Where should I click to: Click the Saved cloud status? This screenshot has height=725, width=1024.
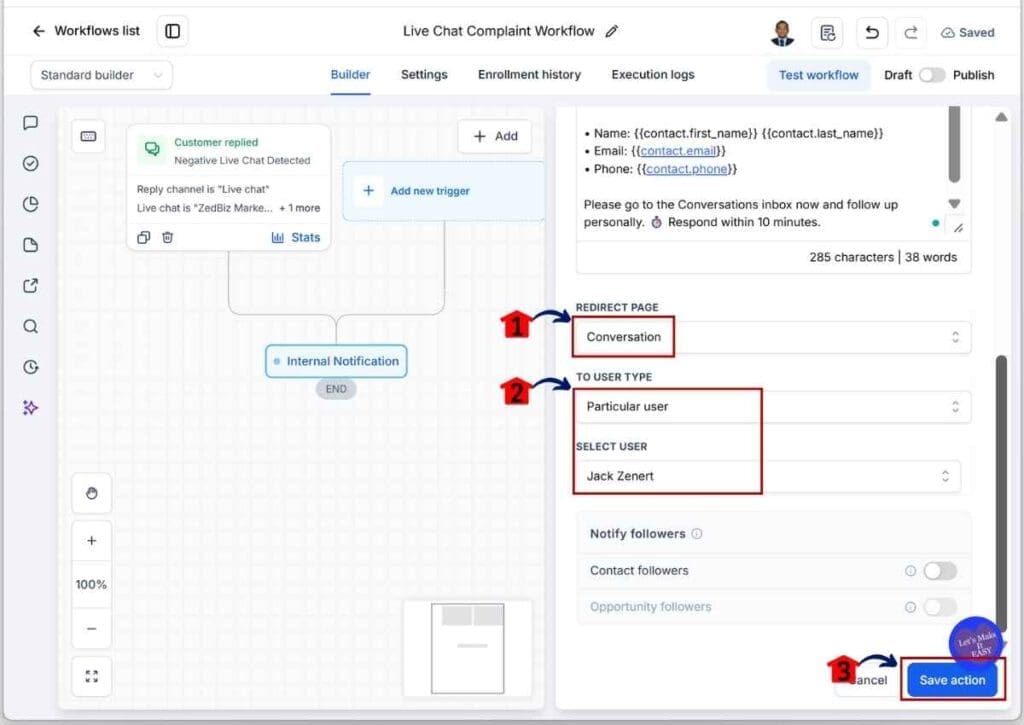(x=967, y=33)
